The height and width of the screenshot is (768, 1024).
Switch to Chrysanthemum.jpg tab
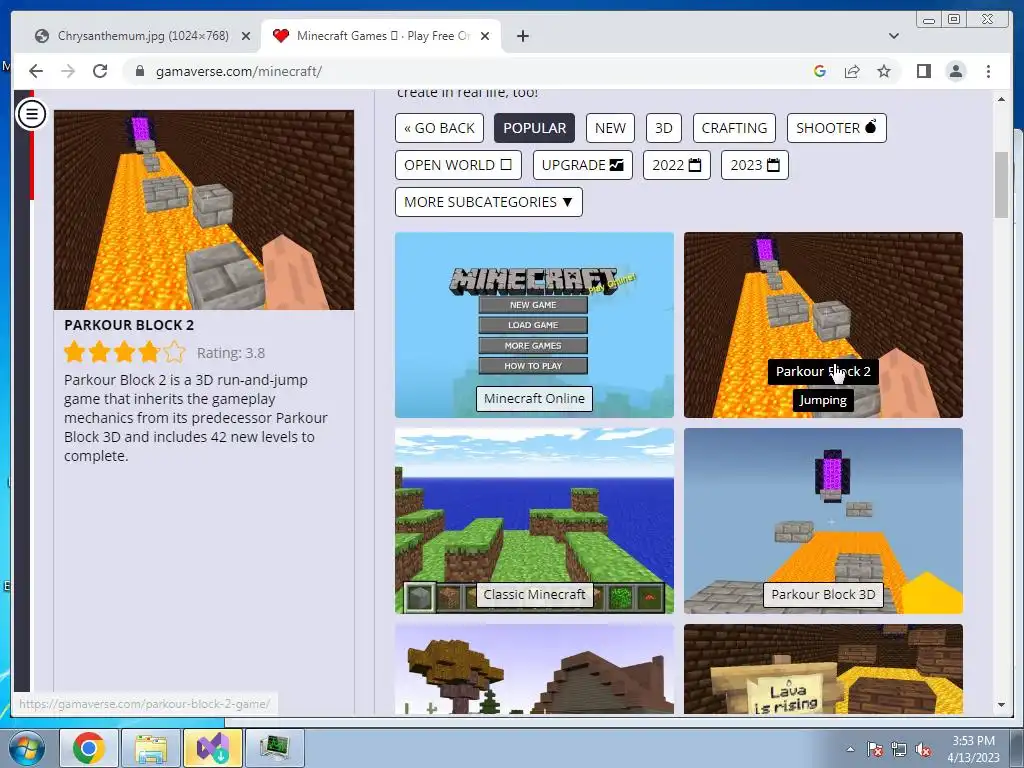(142, 36)
